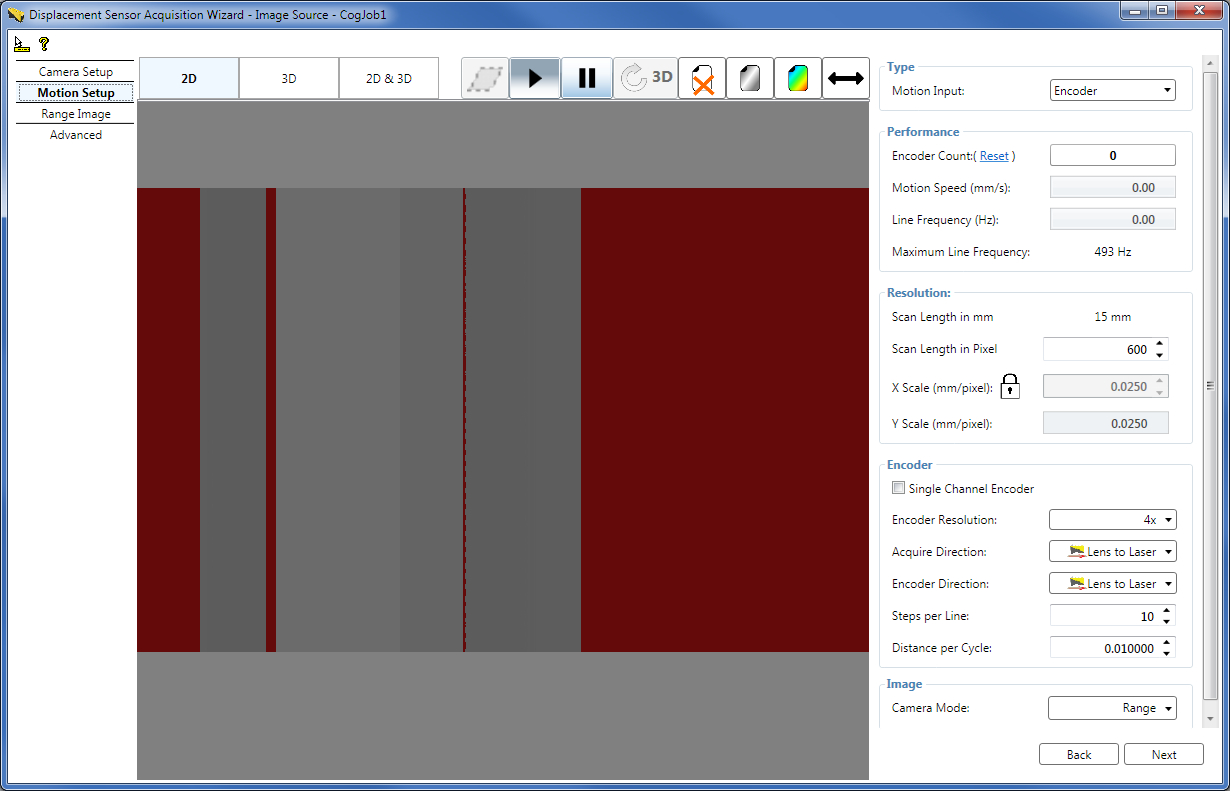
Task: Pause the live acquisition
Action: pyautogui.click(x=587, y=77)
